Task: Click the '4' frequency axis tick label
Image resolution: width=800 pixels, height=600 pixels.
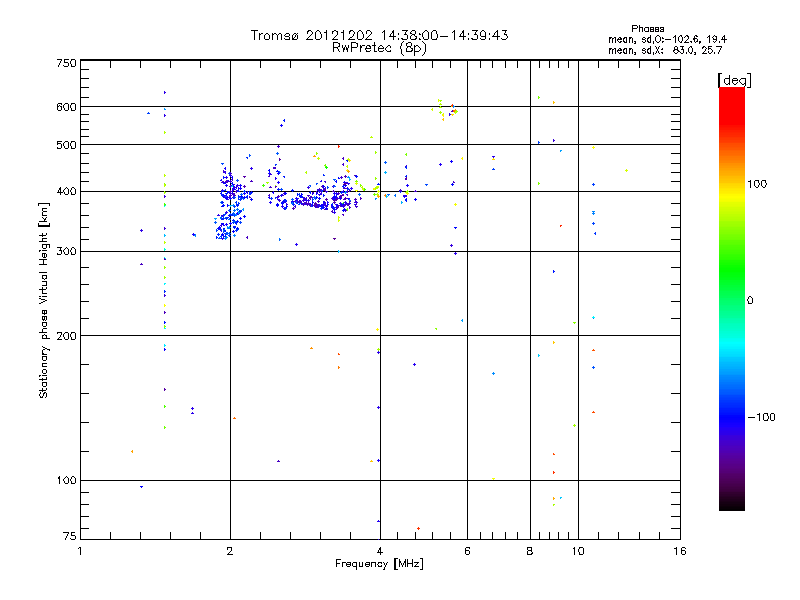Action: 380,551
